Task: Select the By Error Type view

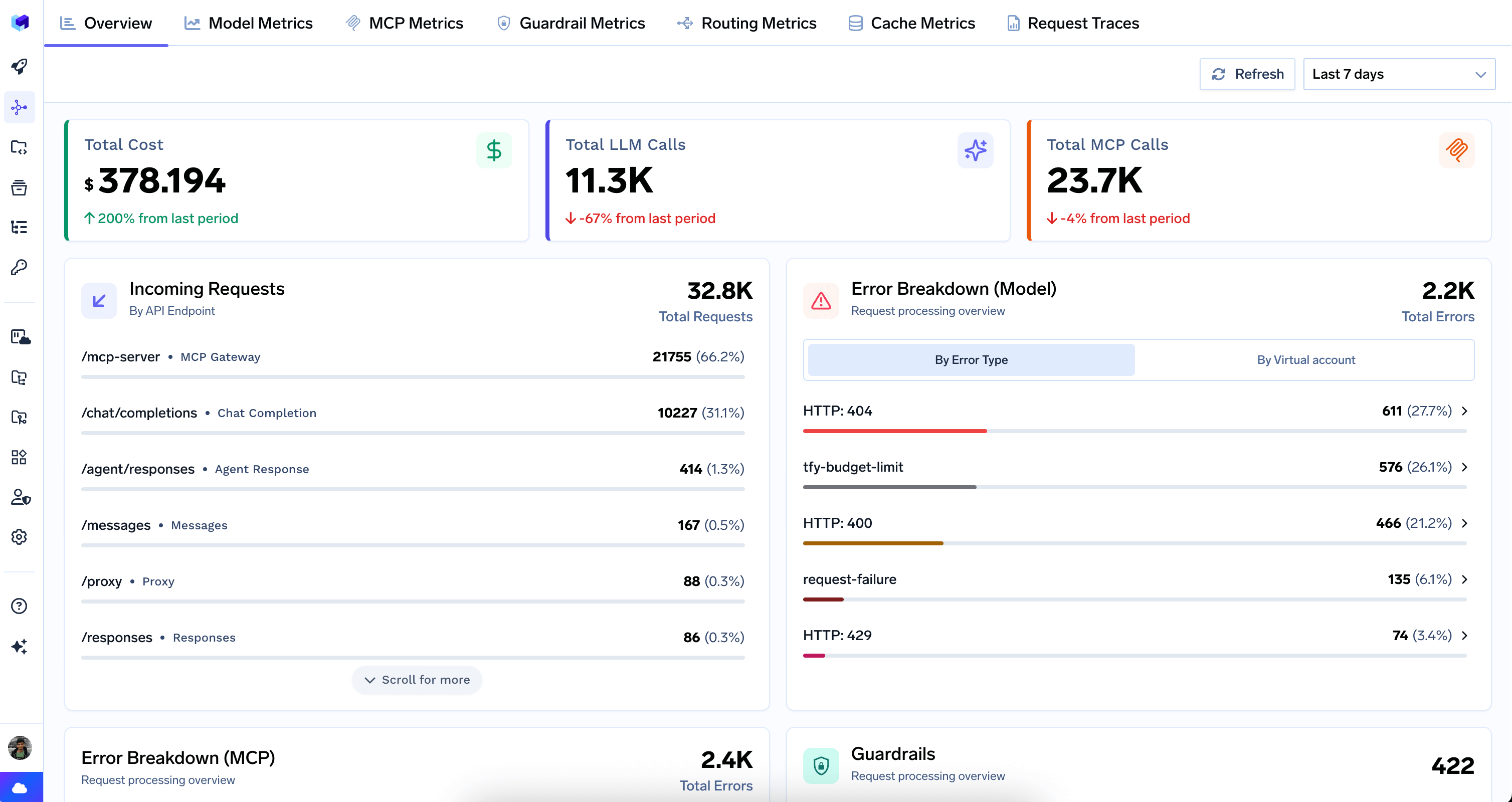Action: pyautogui.click(x=971, y=359)
